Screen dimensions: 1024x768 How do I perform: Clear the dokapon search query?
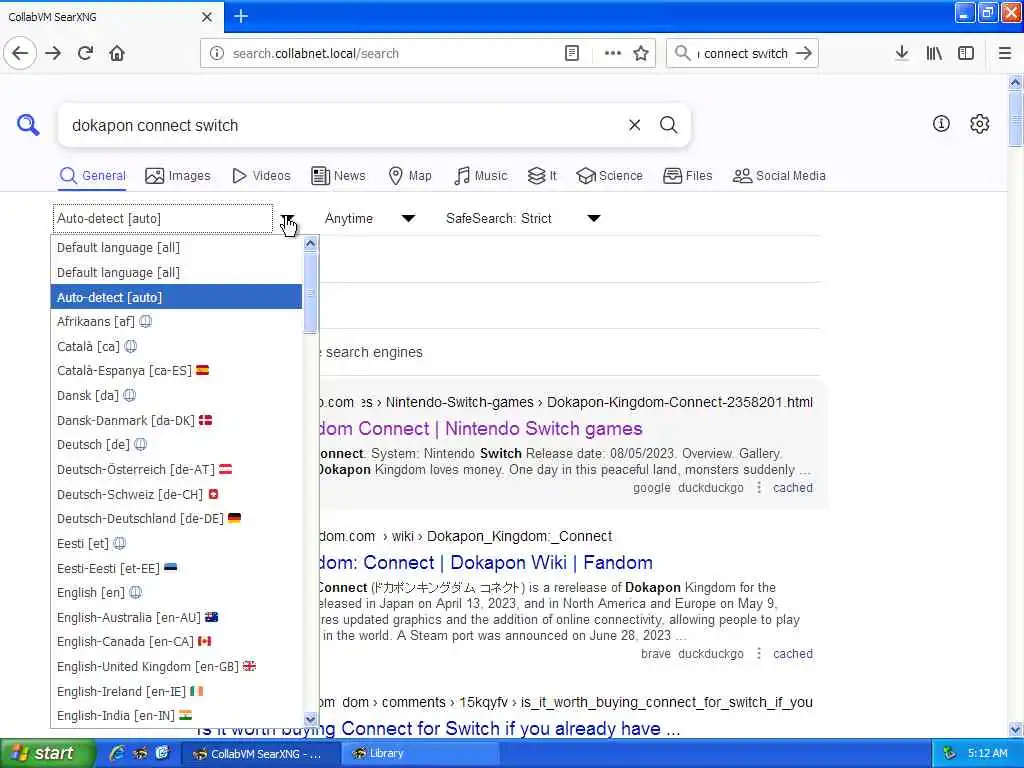pos(634,125)
